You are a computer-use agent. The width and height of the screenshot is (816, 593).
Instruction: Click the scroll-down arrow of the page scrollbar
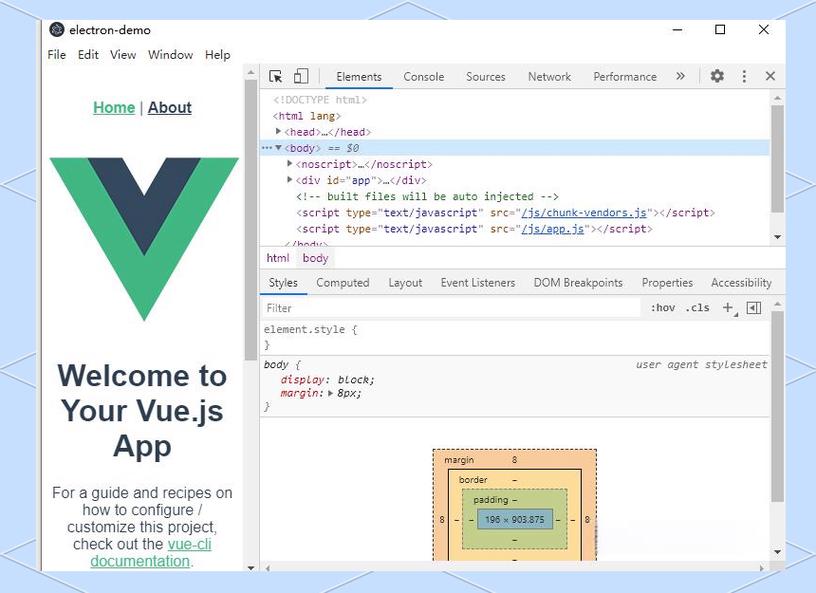point(251,567)
